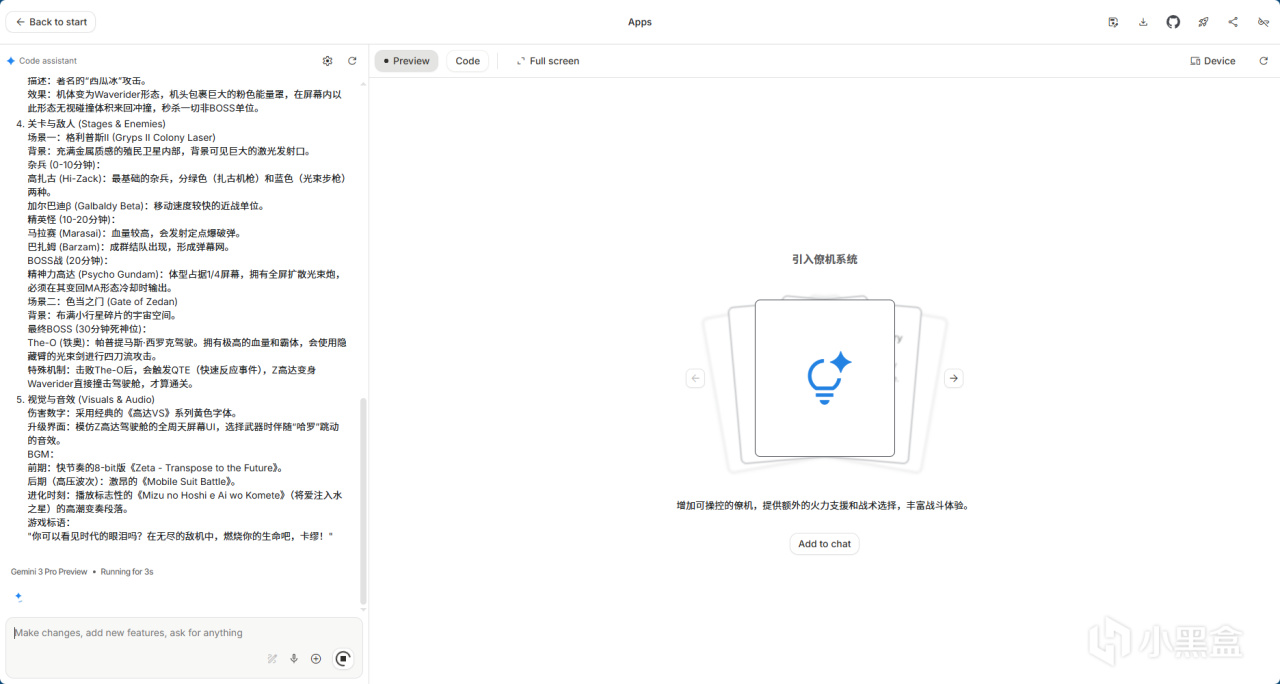Stop the running generation
The width and height of the screenshot is (1280, 684).
pos(343,659)
